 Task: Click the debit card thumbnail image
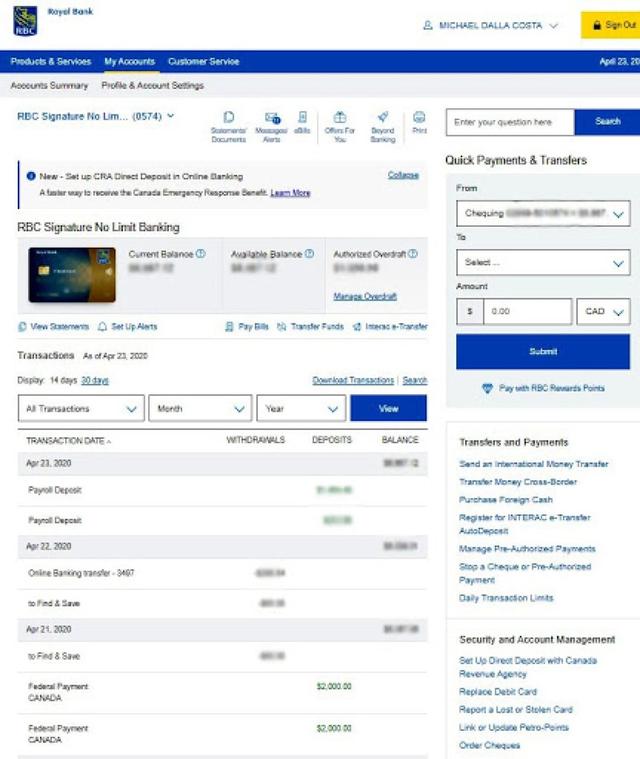(72, 275)
